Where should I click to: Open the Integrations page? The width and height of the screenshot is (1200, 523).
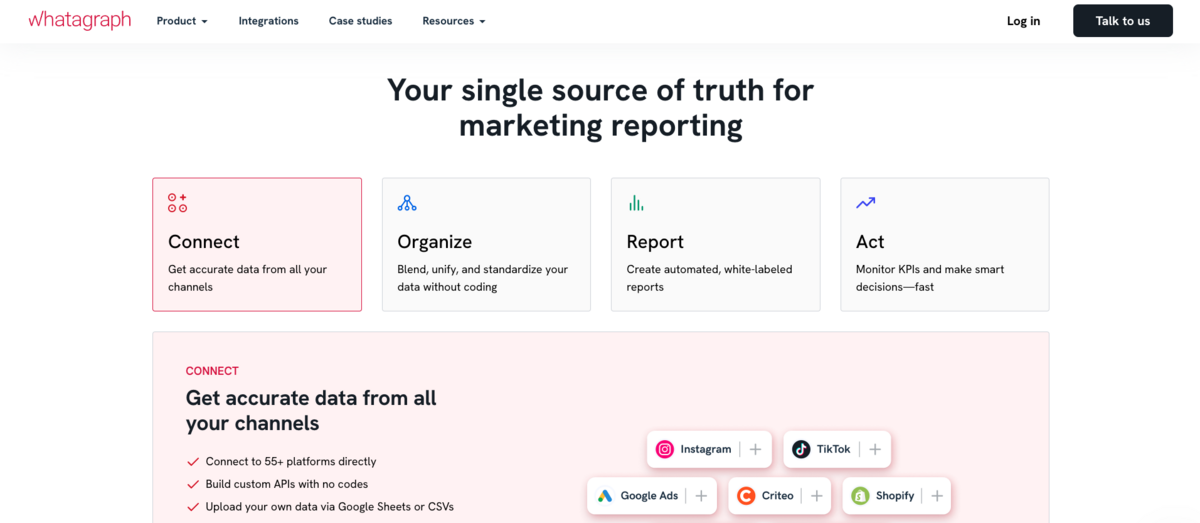tap(268, 21)
